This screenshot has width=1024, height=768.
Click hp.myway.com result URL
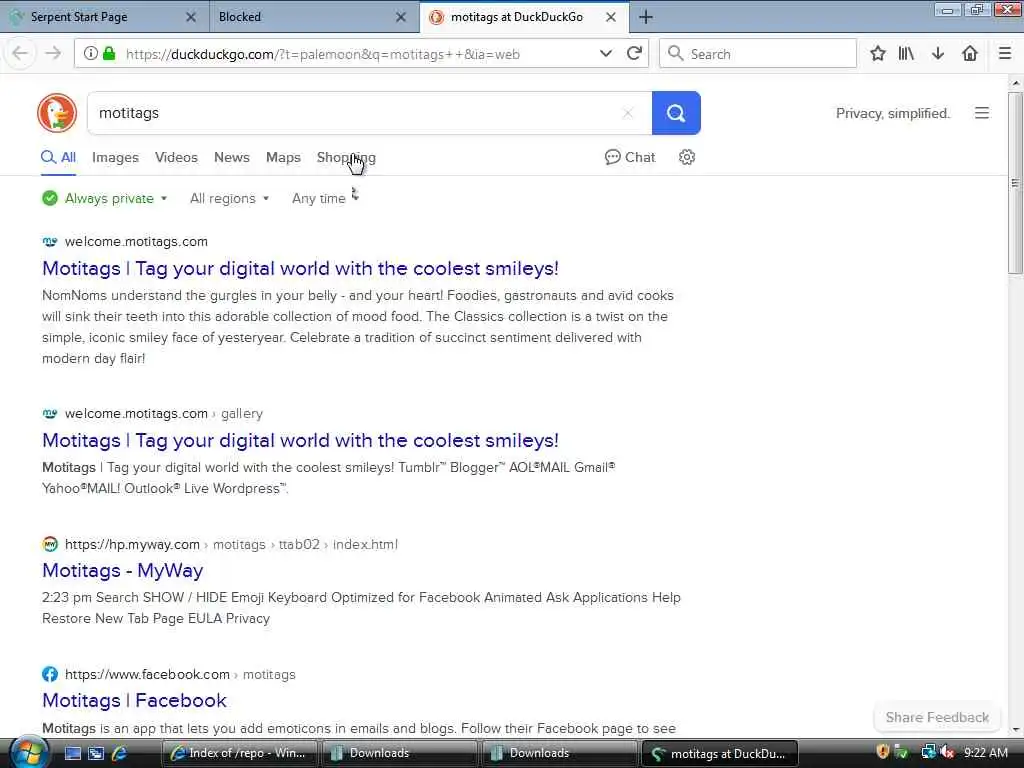231,544
